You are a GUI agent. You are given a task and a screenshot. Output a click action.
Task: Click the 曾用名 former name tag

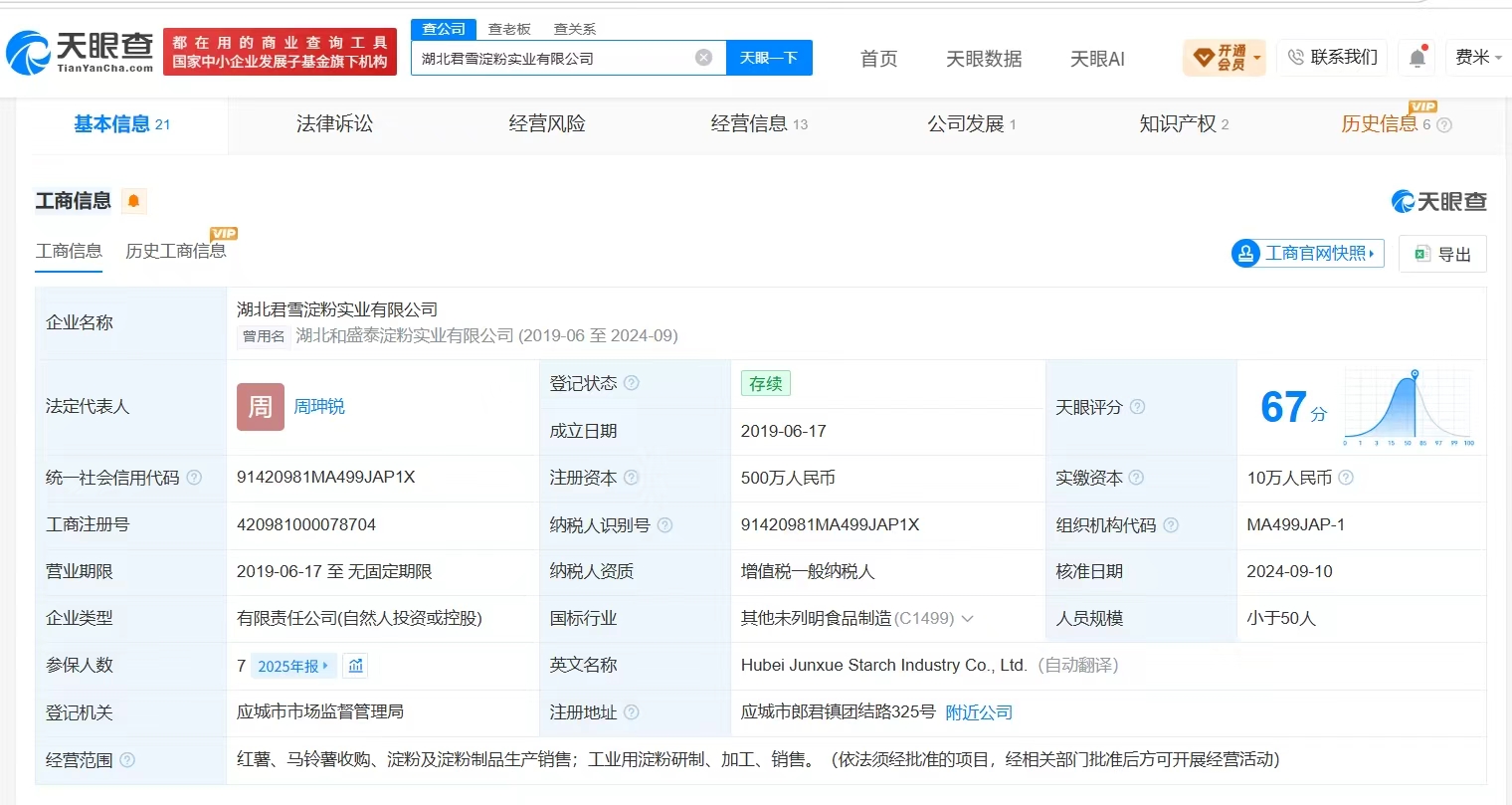coord(264,336)
